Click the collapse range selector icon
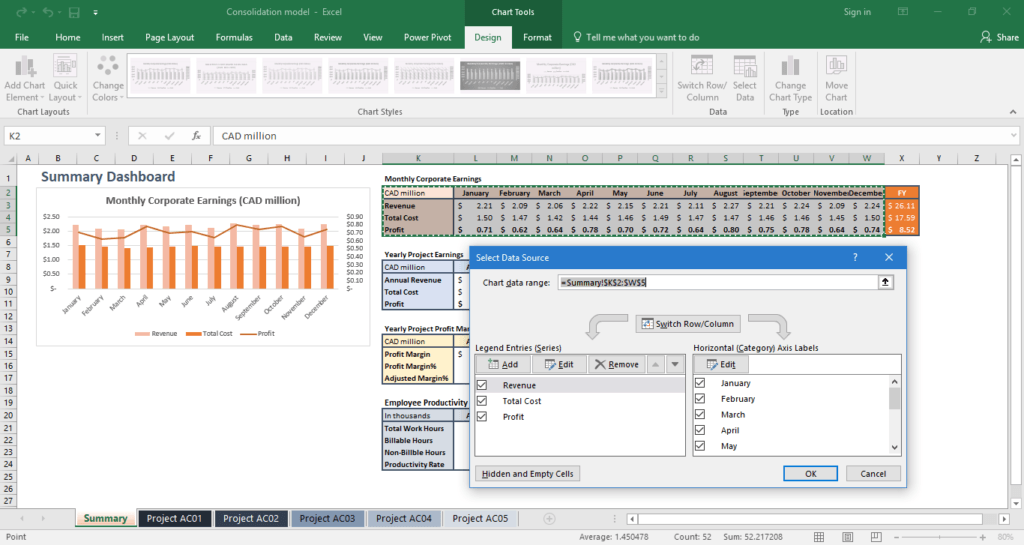 (885, 283)
